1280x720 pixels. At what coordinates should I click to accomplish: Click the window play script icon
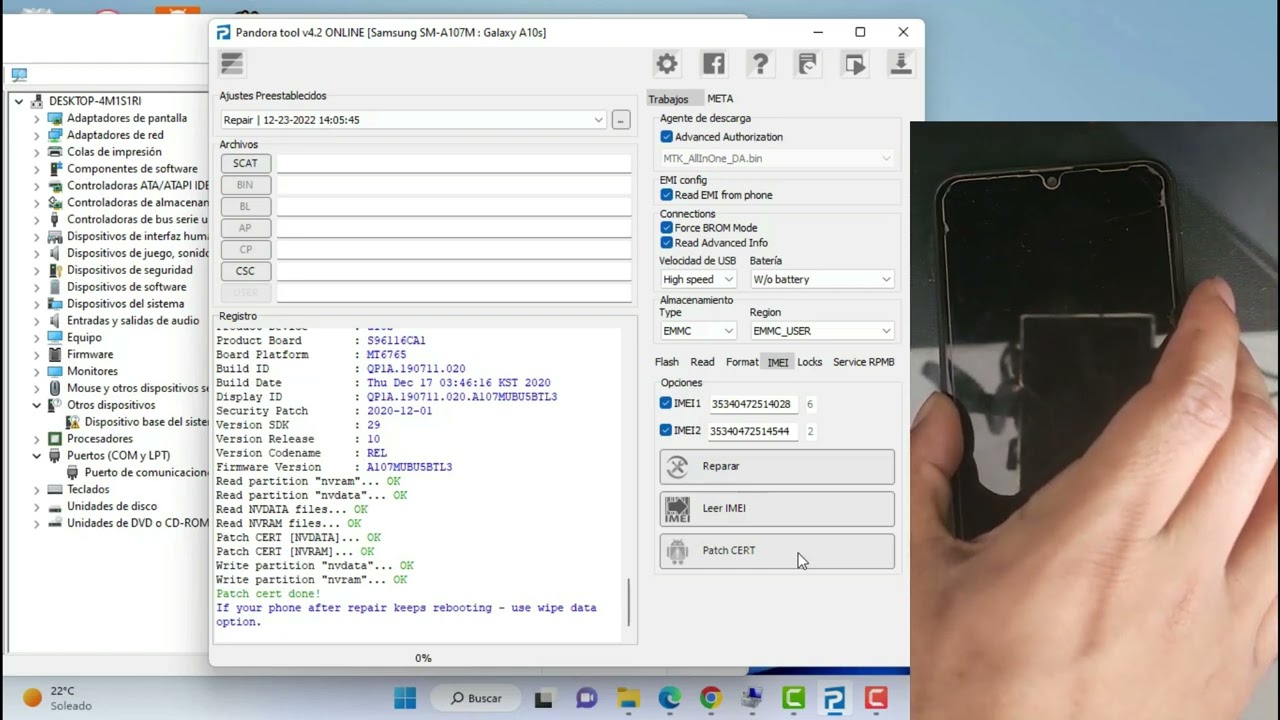point(854,65)
